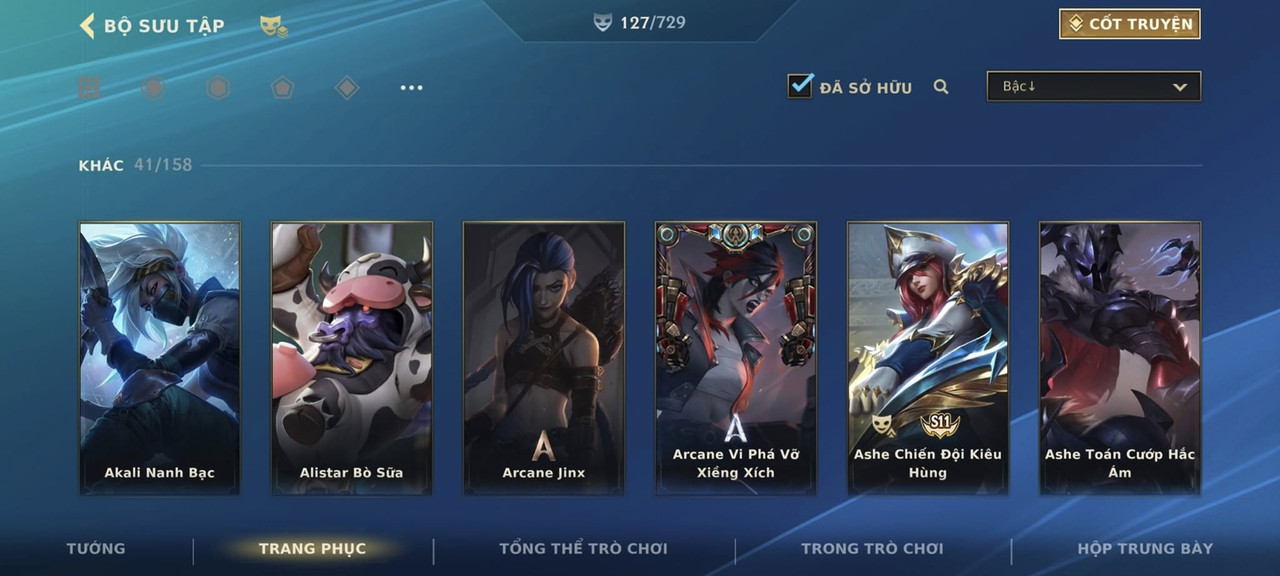
Task: Open Ashe Chiến Đội Kiêu Hùng skin
Action: (928, 358)
